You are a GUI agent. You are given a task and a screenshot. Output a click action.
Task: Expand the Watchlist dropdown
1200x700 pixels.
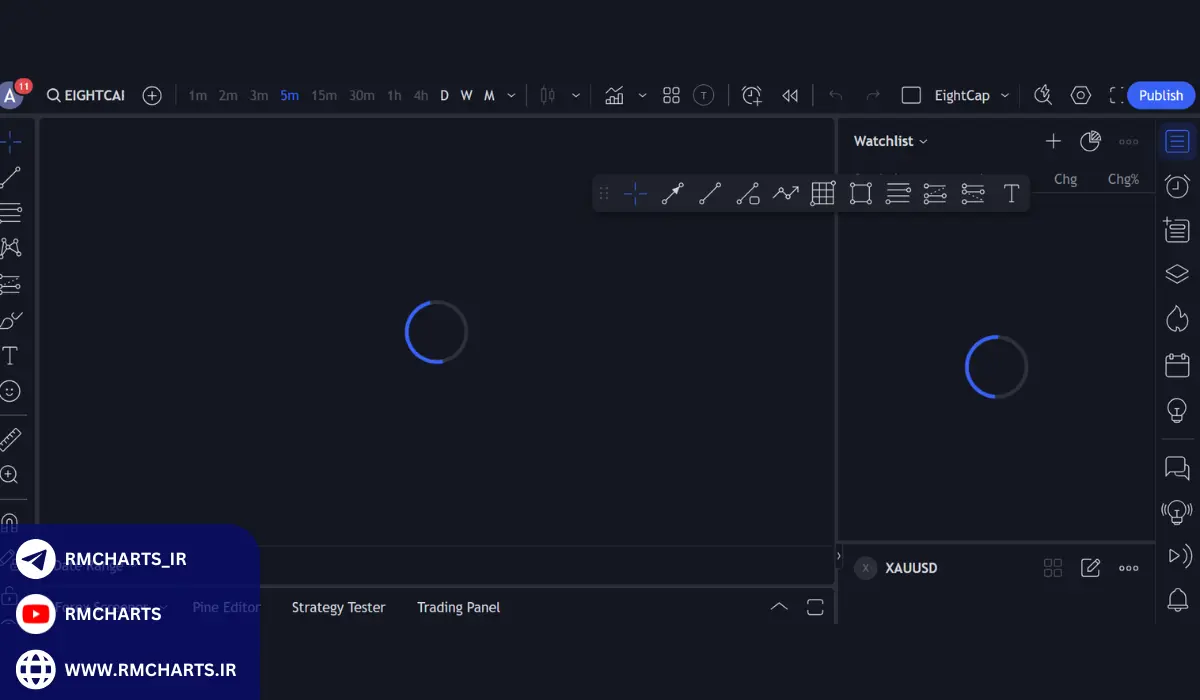(890, 141)
